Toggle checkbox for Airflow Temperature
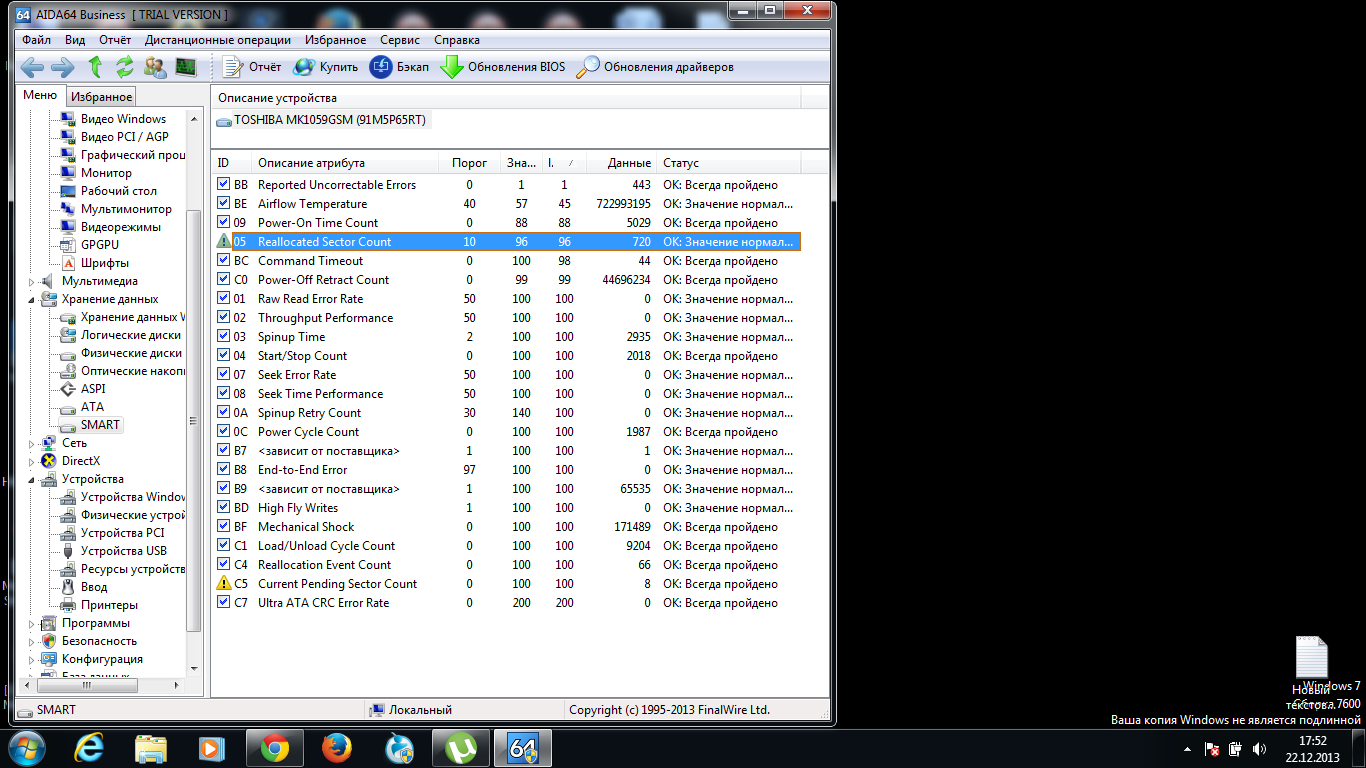This screenshot has height=768, width=1366. tap(224, 204)
